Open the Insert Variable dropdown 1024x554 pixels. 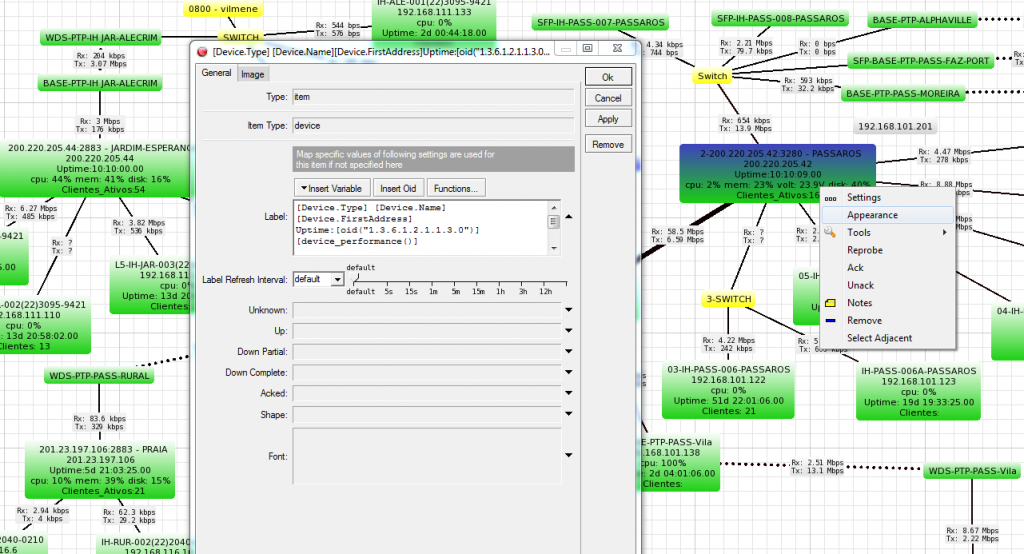tap(331, 188)
